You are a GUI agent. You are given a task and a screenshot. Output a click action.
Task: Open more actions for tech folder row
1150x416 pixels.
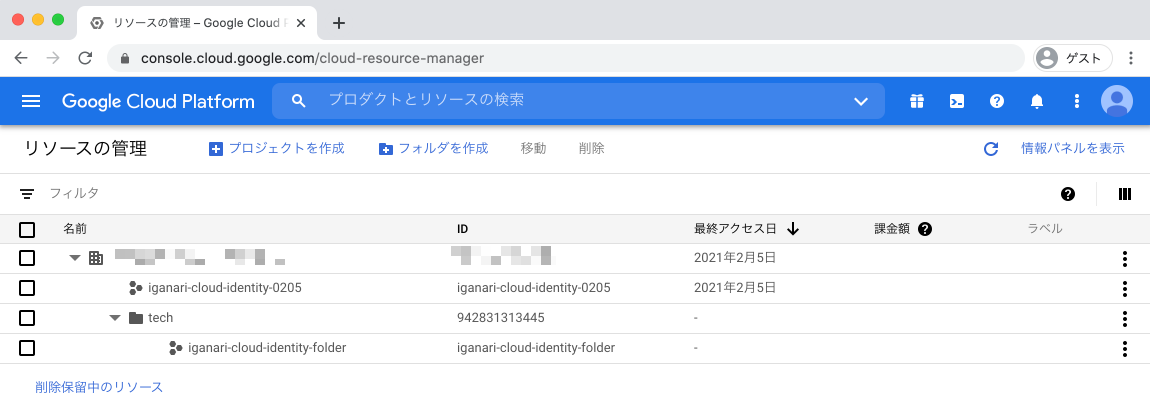[1124, 318]
